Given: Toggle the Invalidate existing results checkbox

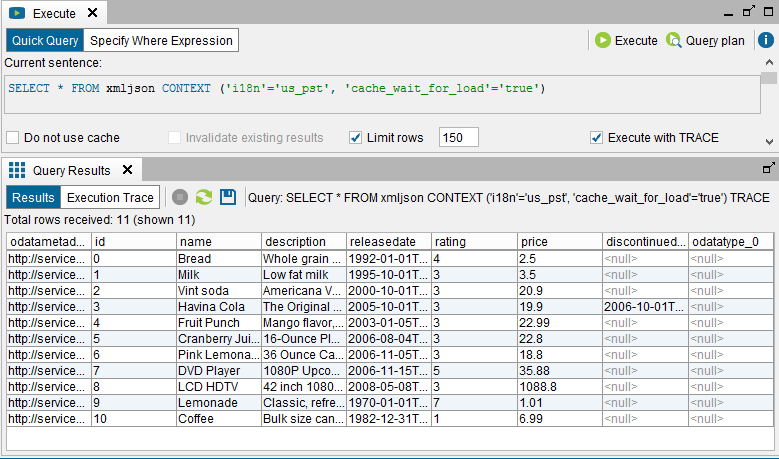Looking at the screenshot, I should 174,138.
